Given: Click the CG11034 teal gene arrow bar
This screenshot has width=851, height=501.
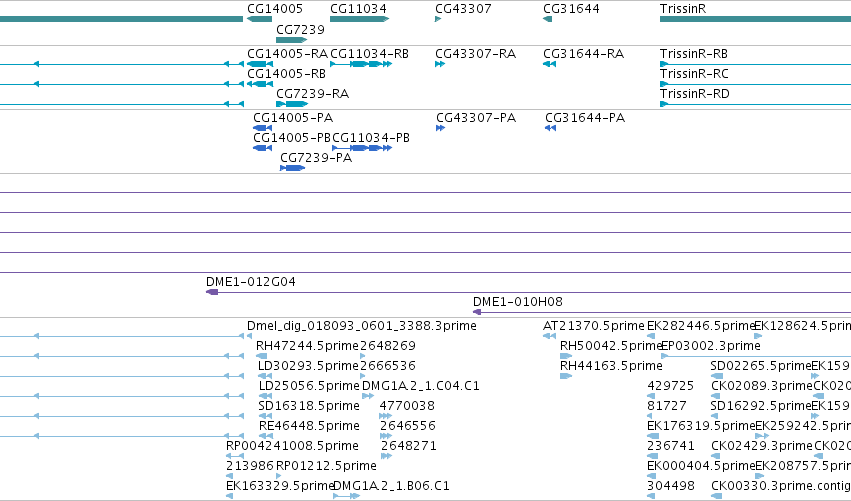Looking at the screenshot, I should pyautogui.click(x=359, y=20).
